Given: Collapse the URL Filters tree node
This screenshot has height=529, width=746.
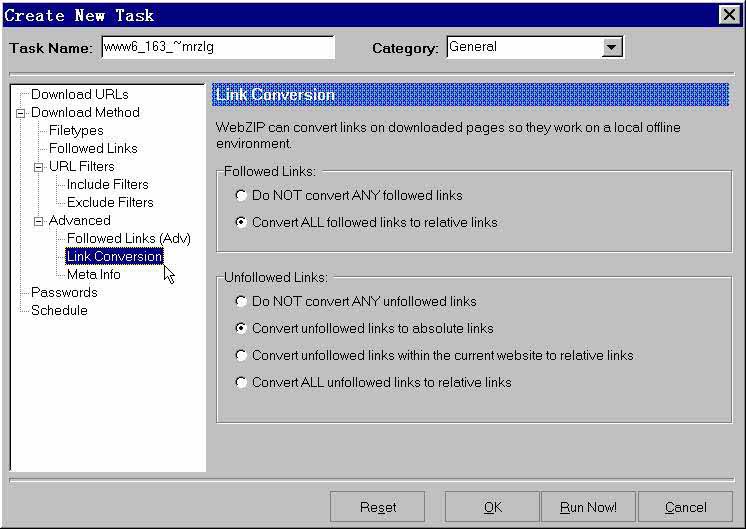Looking at the screenshot, I should click(x=38, y=167).
